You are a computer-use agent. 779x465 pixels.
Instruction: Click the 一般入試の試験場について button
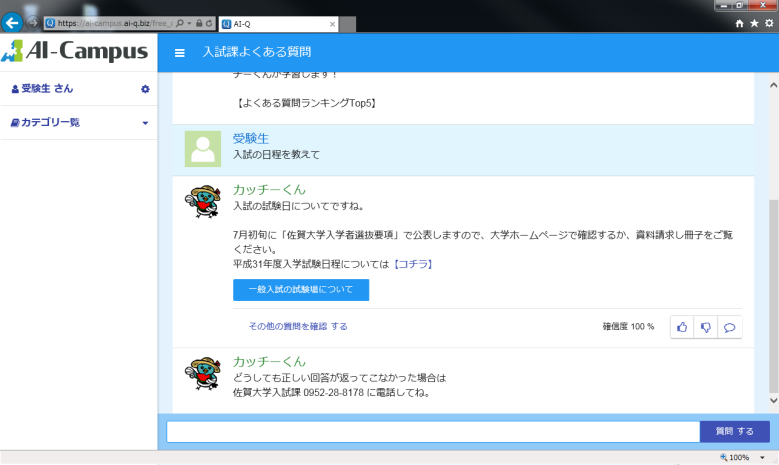tap(301, 290)
